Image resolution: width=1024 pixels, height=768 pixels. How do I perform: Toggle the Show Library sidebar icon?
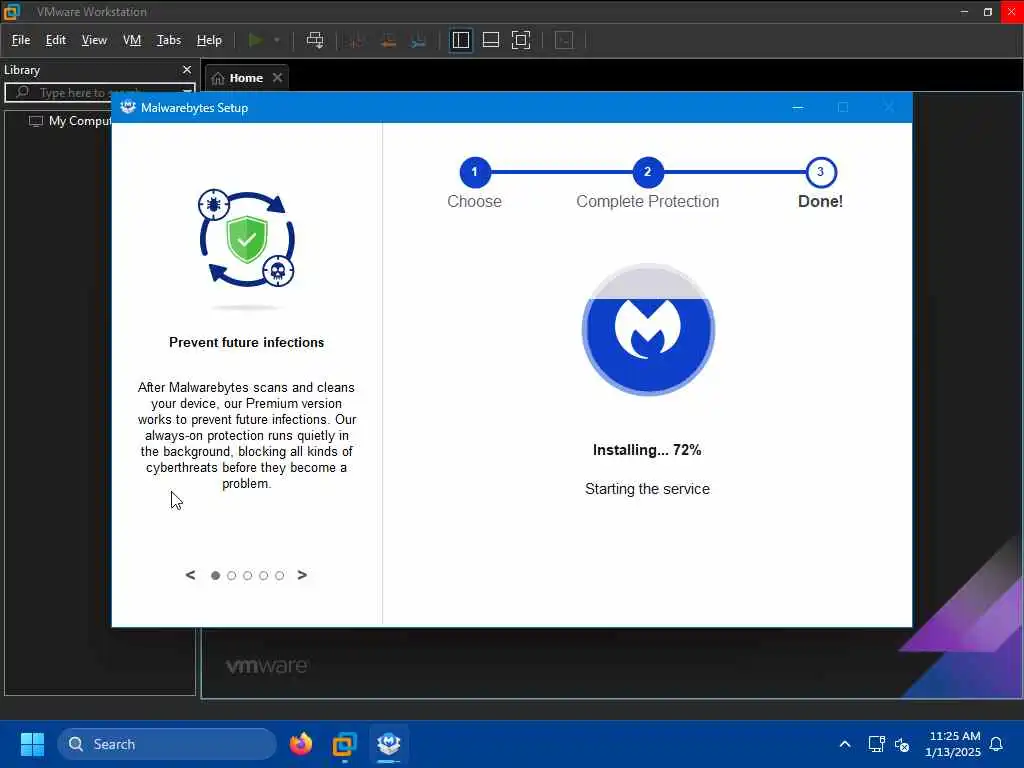coord(460,40)
